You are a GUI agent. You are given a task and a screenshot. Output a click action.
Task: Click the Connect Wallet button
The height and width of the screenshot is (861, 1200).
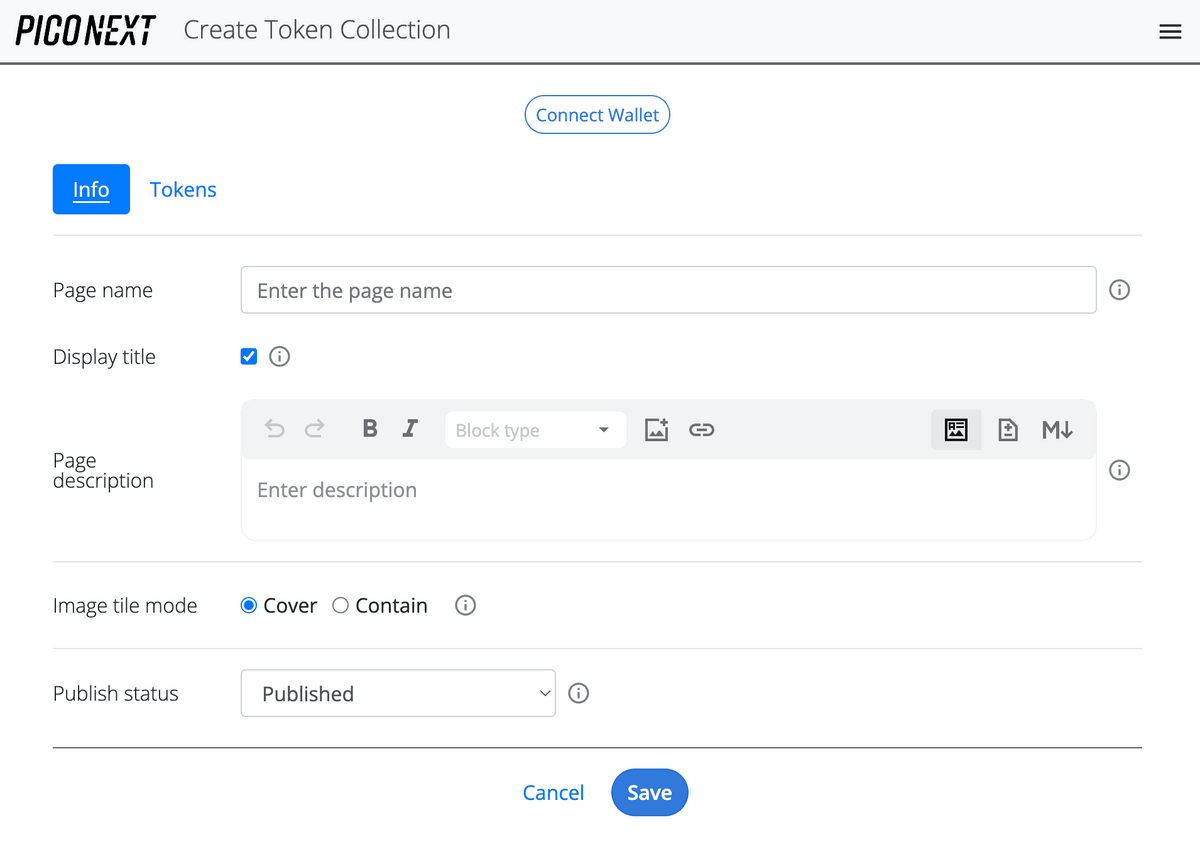click(x=597, y=114)
